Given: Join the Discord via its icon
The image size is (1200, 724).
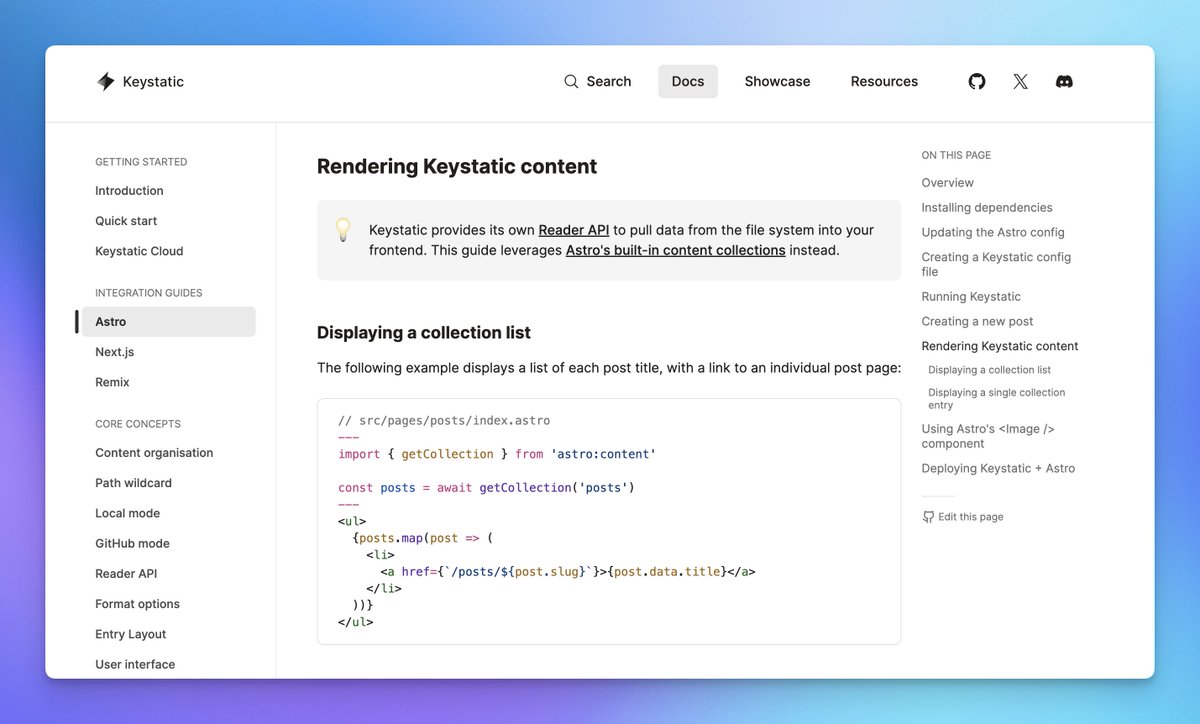Looking at the screenshot, I should coord(1064,81).
